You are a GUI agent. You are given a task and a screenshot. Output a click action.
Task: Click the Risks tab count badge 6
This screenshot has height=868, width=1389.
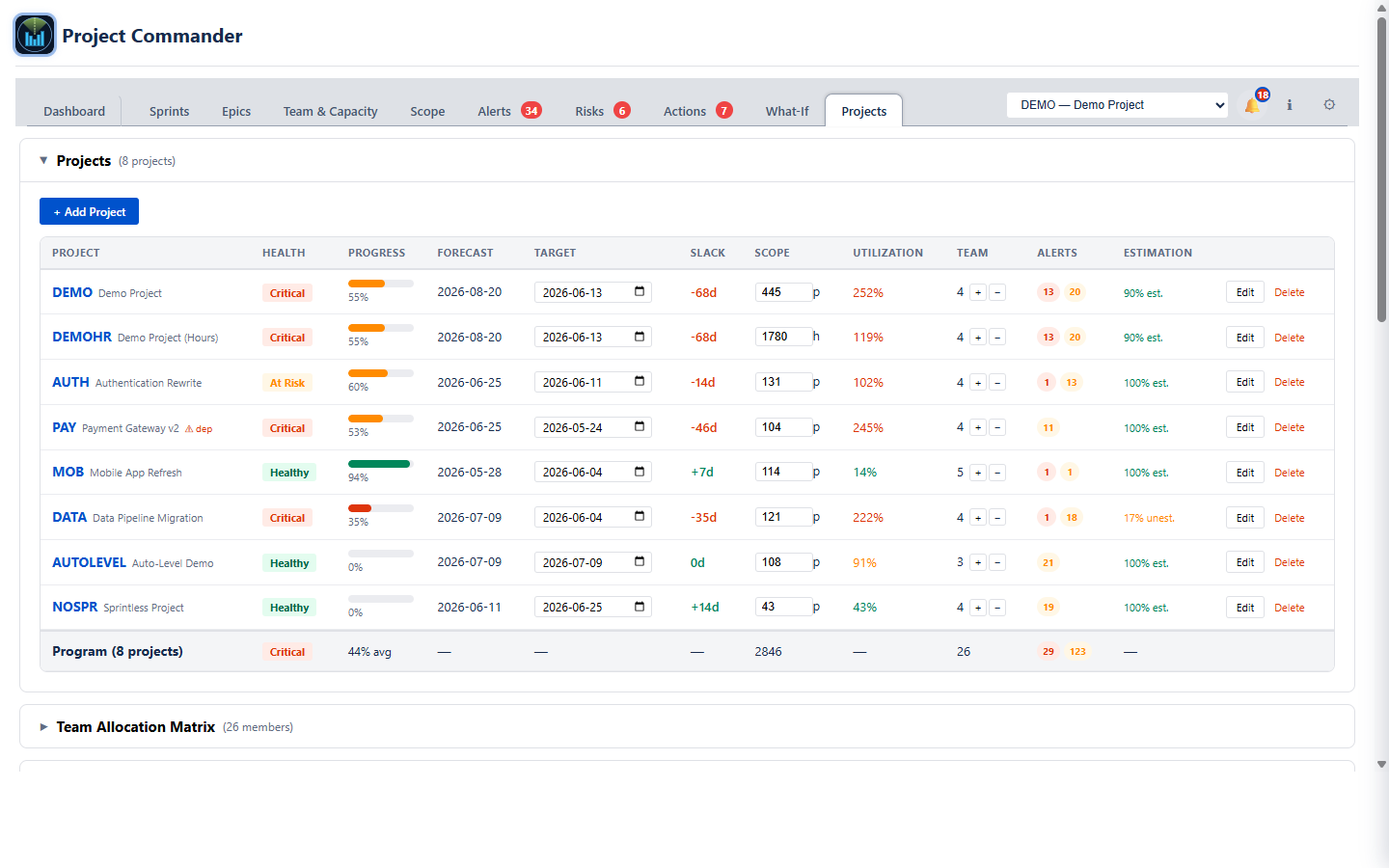click(622, 111)
